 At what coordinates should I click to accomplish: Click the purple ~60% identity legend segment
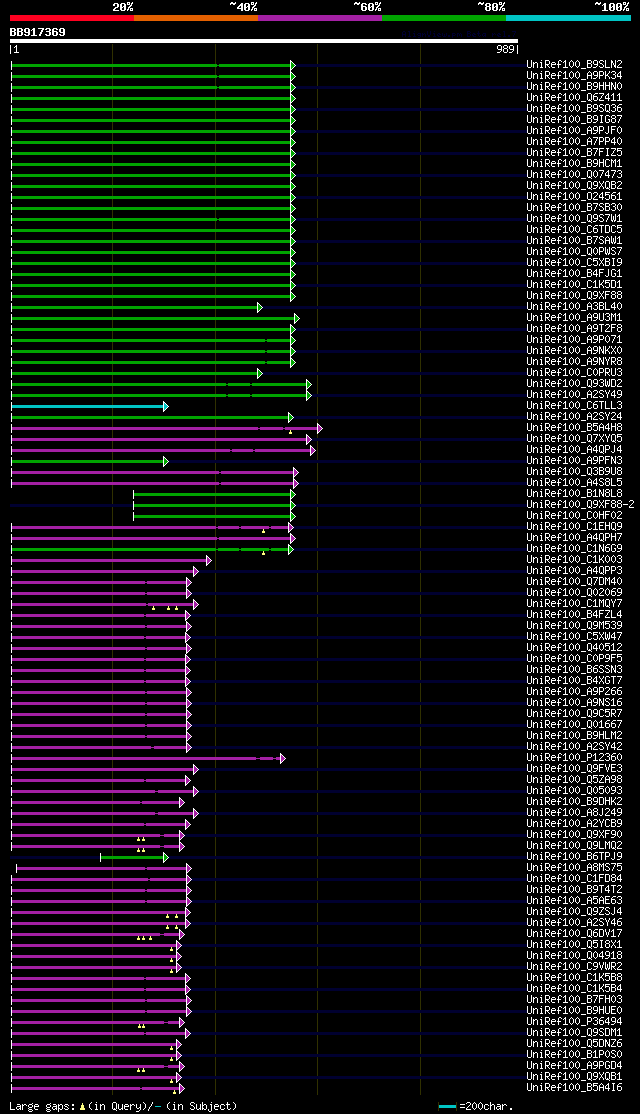(320, 18)
